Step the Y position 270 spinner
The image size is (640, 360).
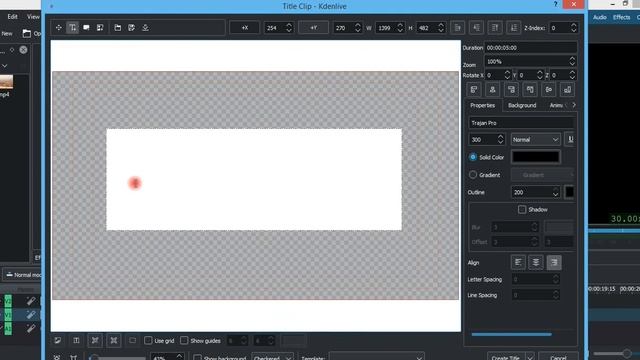[x=358, y=28]
